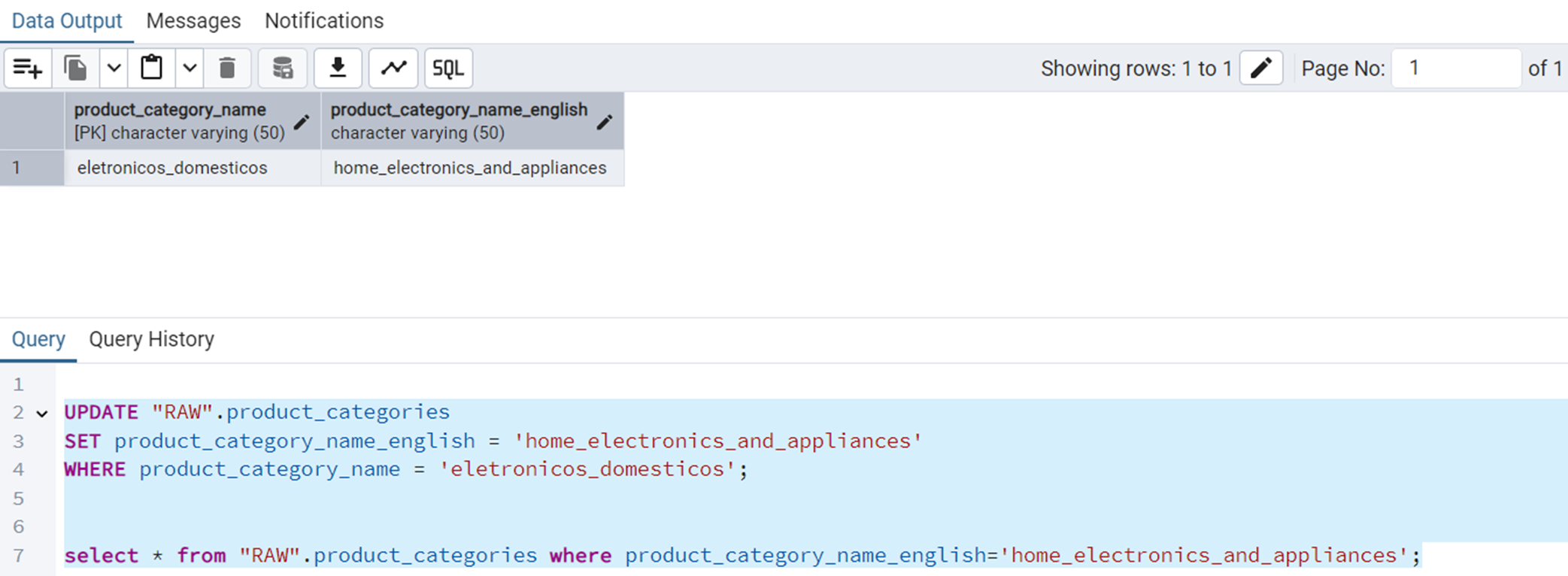Click the Page No input field
The image size is (1568, 576).
[x=1455, y=68]
